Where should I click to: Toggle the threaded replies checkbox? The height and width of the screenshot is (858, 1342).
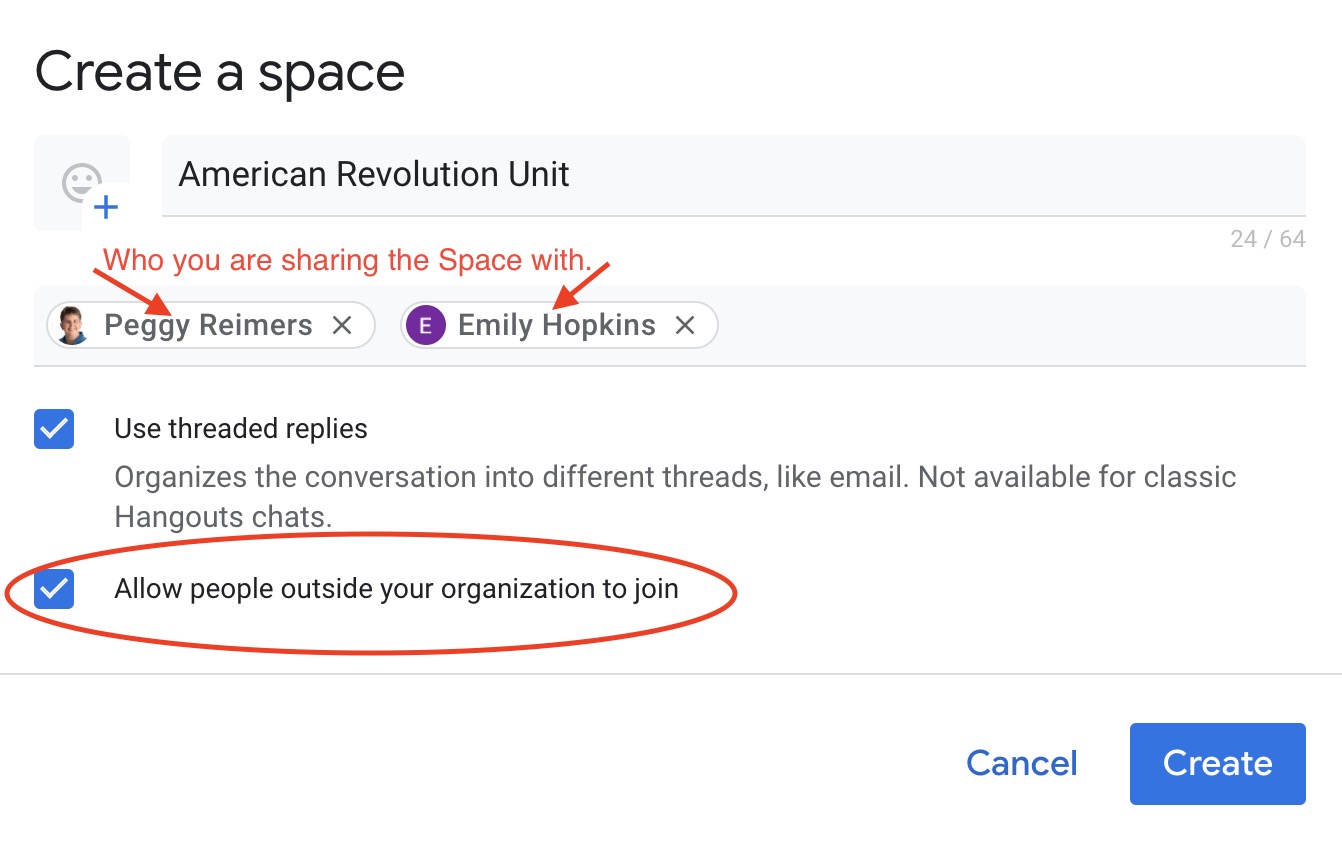pyautogui.click(x=54, y=429)
